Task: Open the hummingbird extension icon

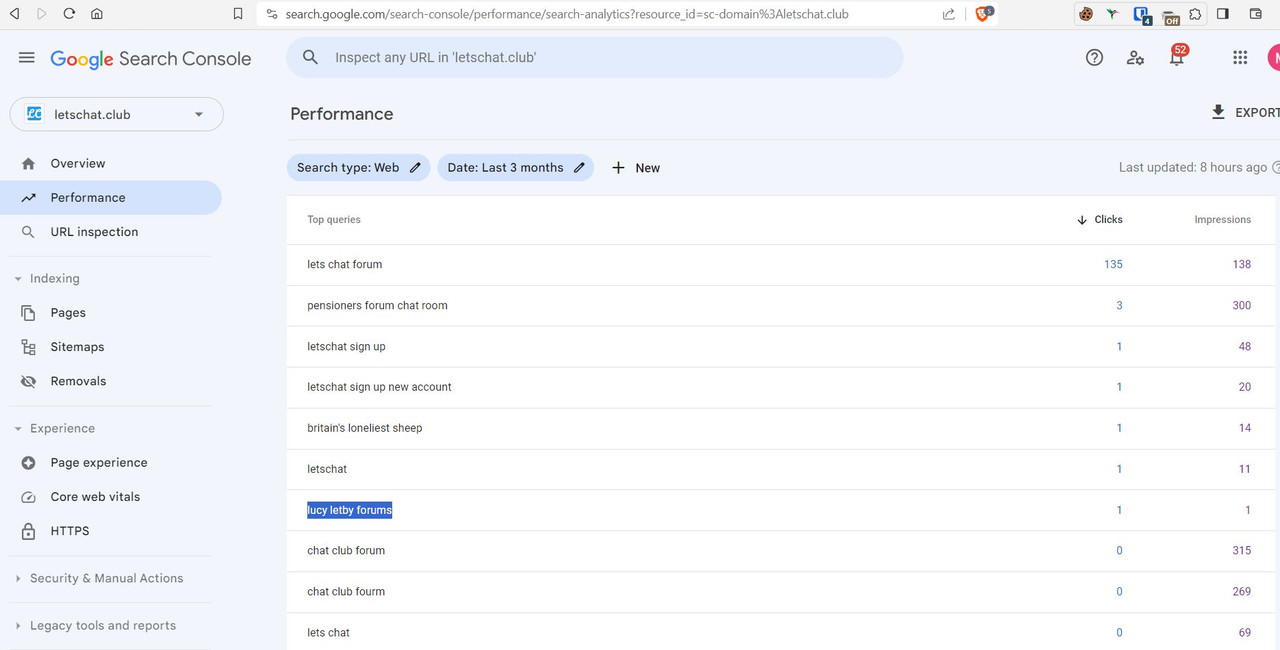Action: (1112, 14)
